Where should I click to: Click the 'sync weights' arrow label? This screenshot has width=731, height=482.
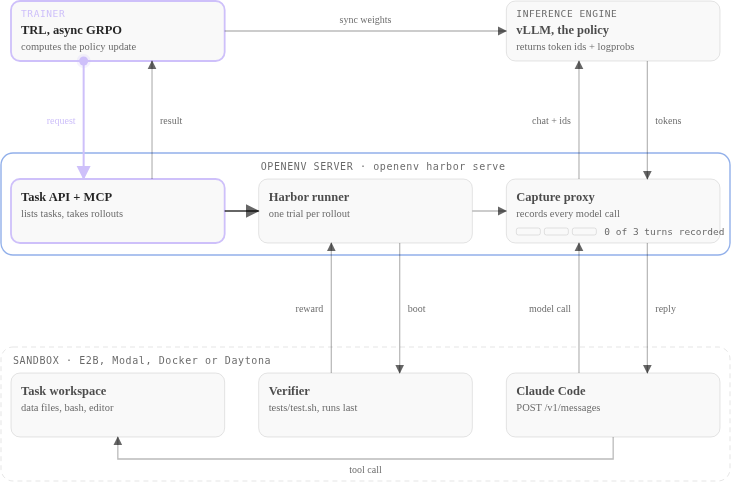click(x=365, y=20)
